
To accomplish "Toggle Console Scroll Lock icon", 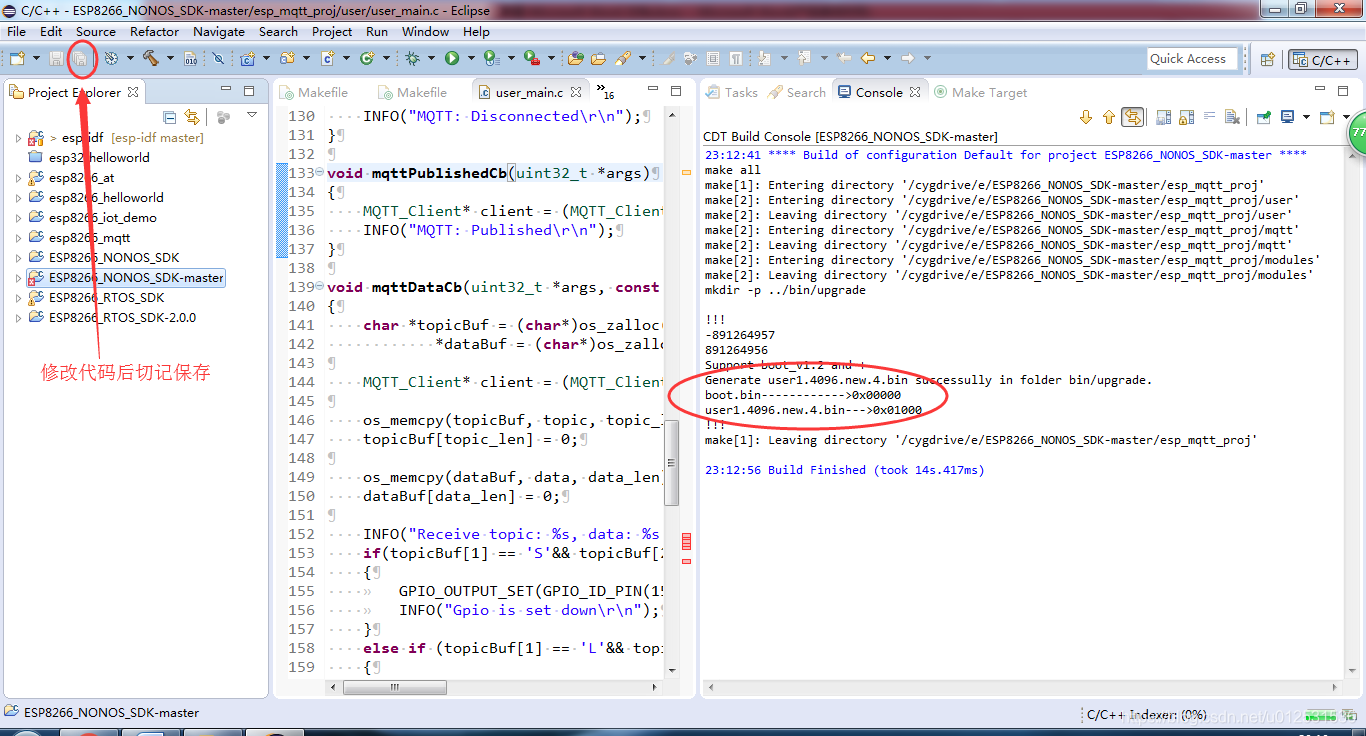I will pyautogui.click(x=1186, y=117).
